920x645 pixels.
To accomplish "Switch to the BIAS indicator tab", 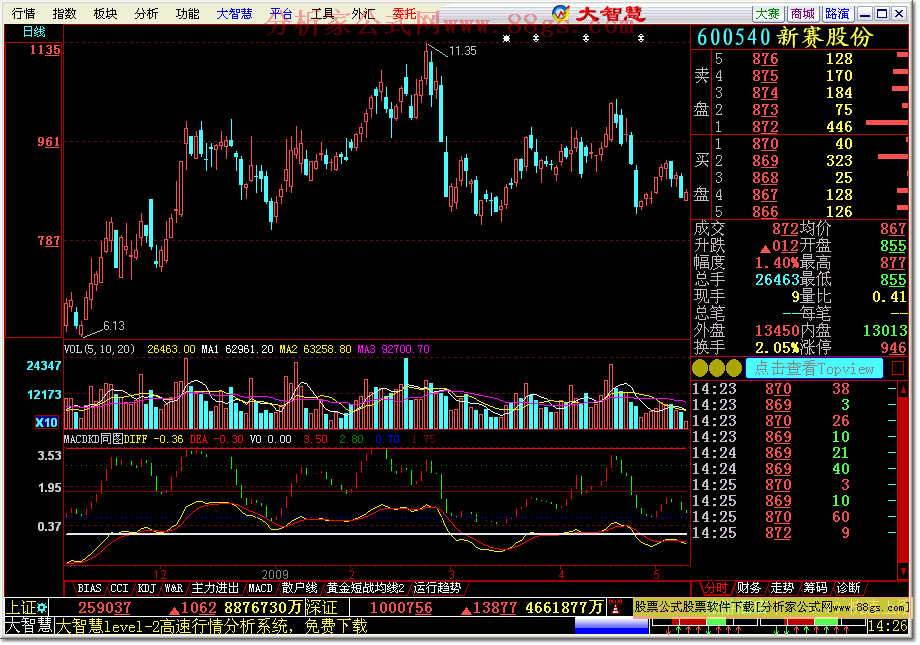I will (x=89, y=588).
